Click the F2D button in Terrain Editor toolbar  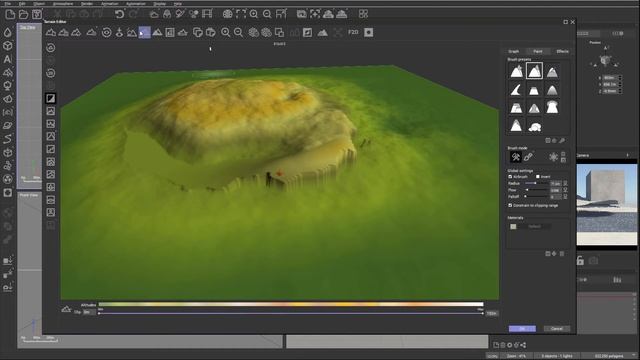coord(353,32)
